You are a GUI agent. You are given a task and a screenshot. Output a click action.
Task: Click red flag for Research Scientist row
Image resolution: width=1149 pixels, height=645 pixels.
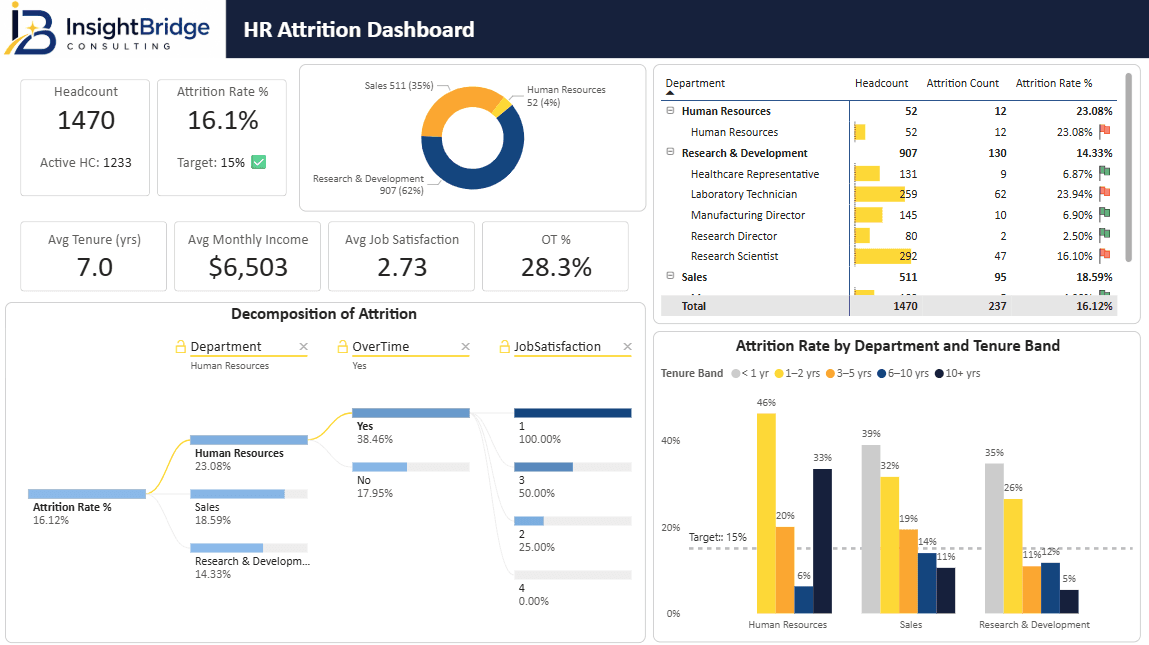click(1105, 255)
